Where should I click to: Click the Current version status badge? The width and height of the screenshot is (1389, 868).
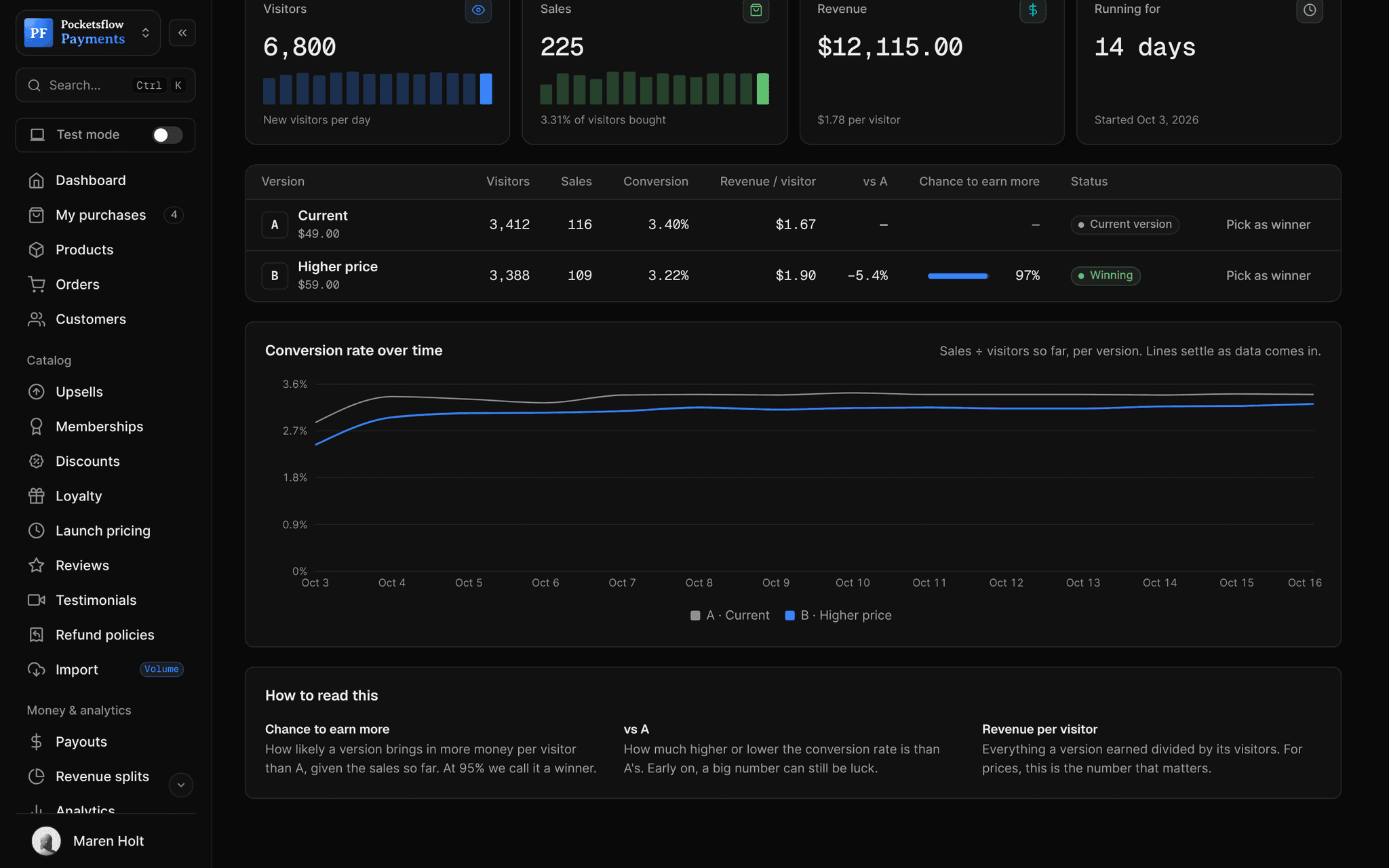coord(1124,224)
